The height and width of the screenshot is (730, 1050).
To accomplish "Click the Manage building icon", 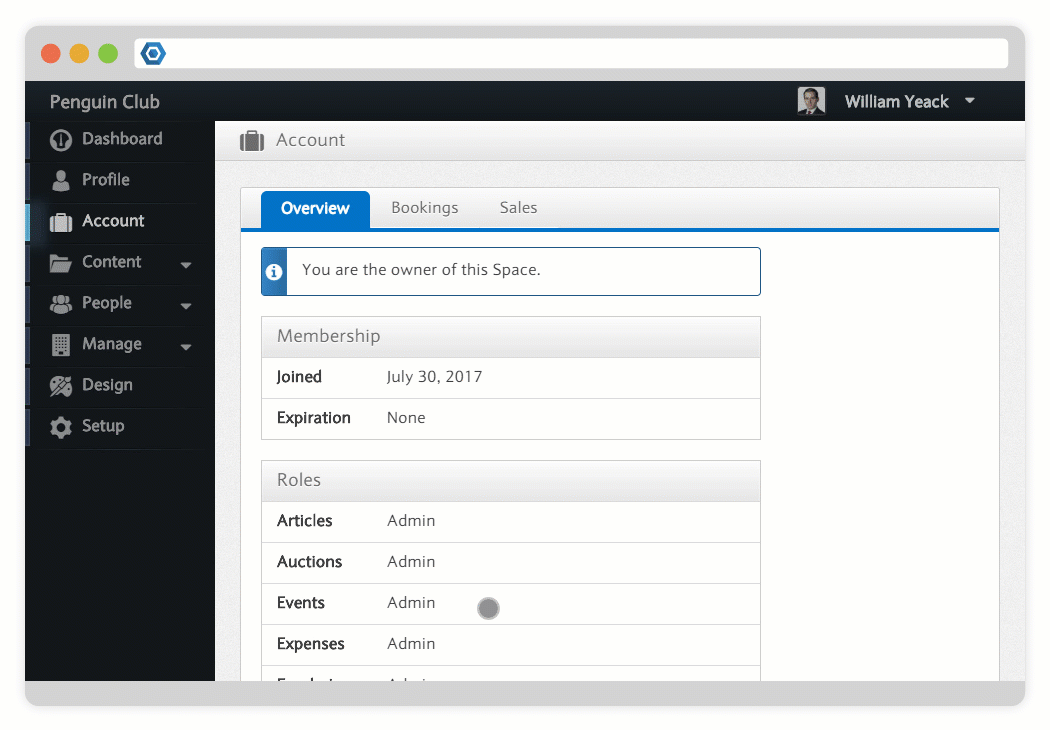I will [61, 345].
